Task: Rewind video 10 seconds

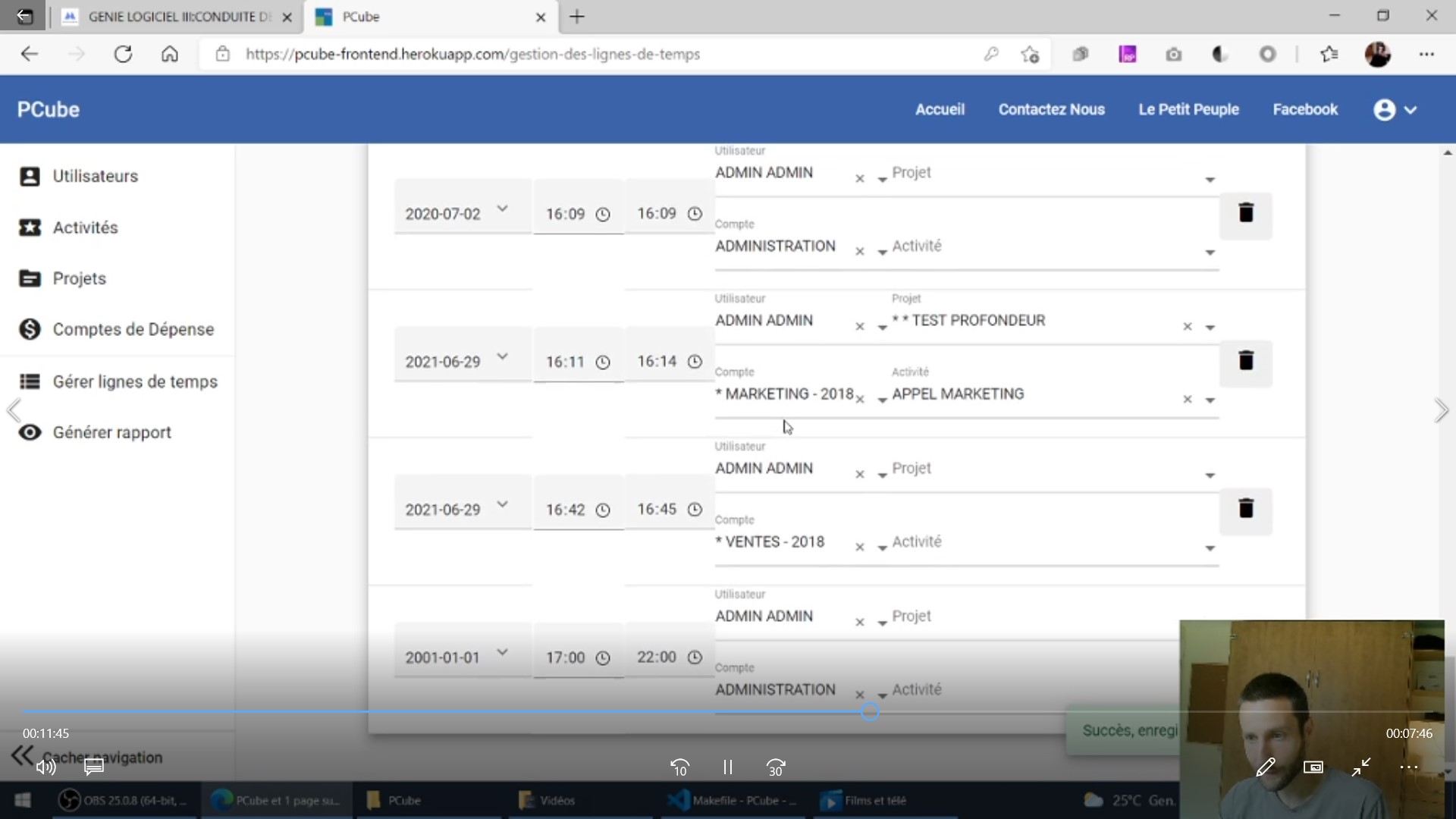Action: click(x=679, y=767)
